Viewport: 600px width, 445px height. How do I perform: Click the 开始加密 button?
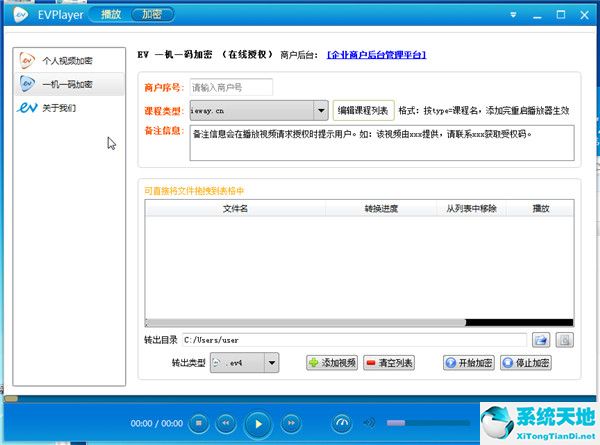pos(469,362)
